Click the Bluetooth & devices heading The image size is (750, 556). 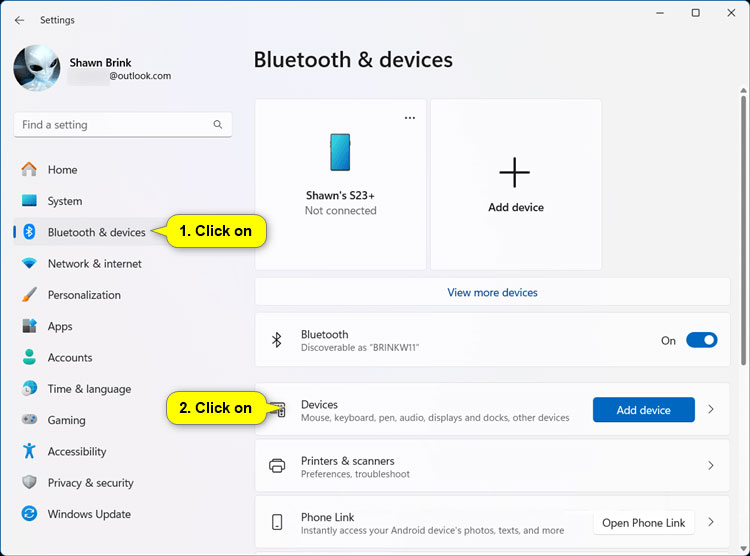click(x=353, y=60)
